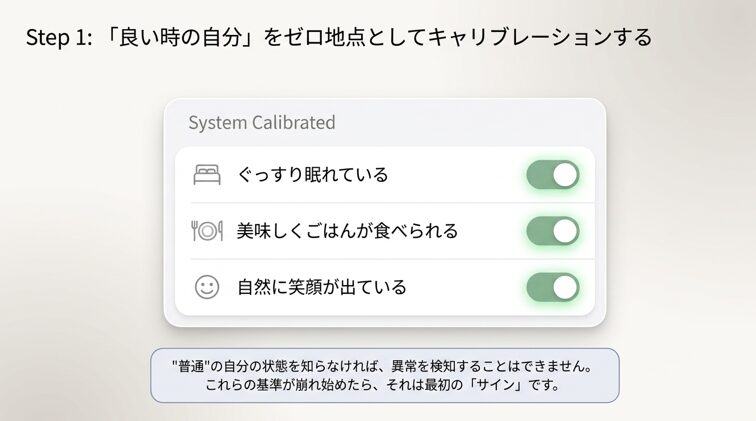Toggle the 美味しくごはんが食べられる switch
Screen dimensions: 756x421
tap(553, 231)
